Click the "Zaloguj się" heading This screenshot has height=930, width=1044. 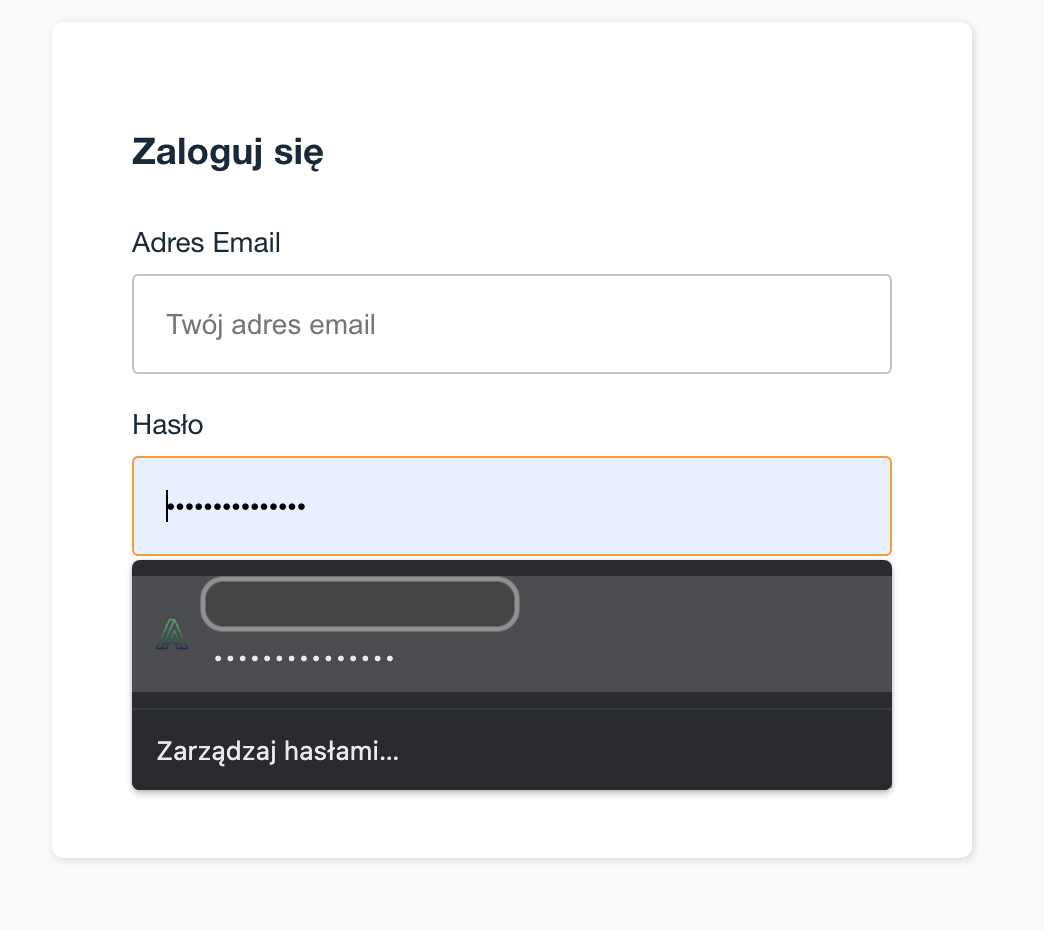226,152
